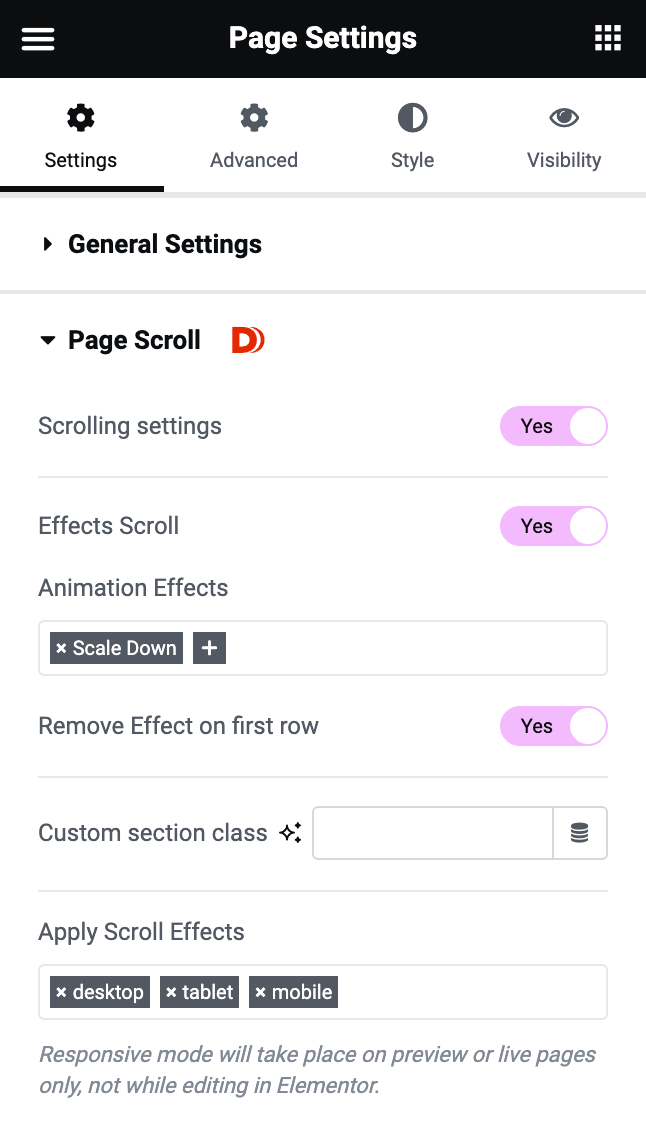
Task: Switch to the Advanced tab
Action: (253, 137)
